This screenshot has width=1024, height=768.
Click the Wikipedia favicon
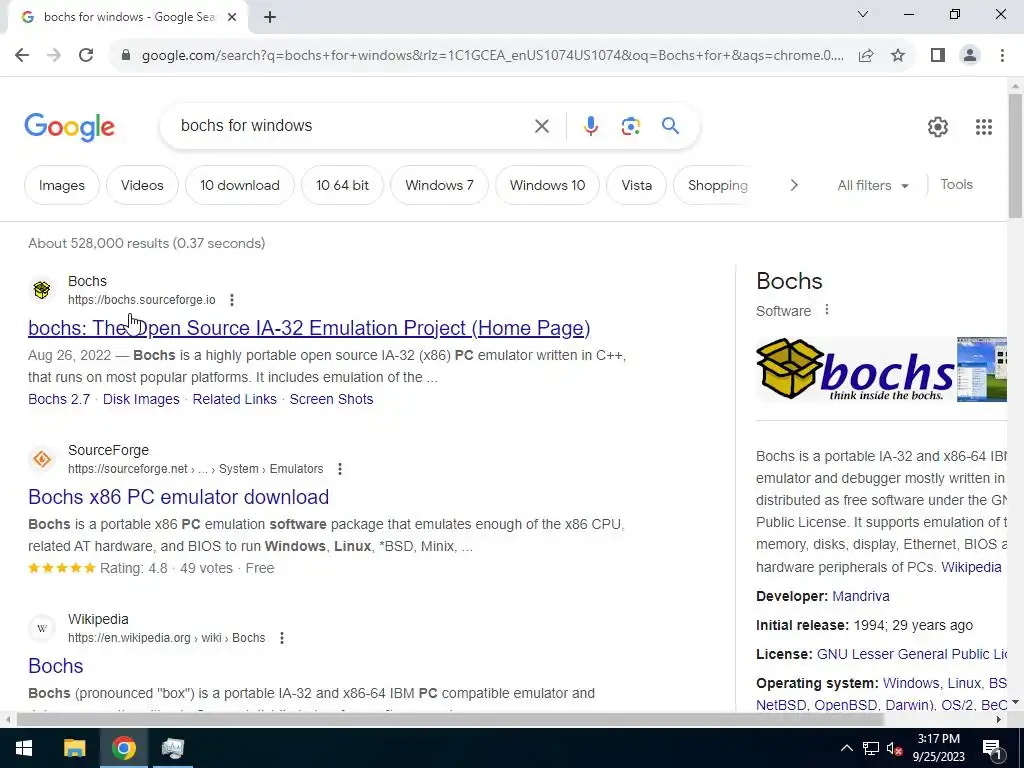tap(42, 628)
